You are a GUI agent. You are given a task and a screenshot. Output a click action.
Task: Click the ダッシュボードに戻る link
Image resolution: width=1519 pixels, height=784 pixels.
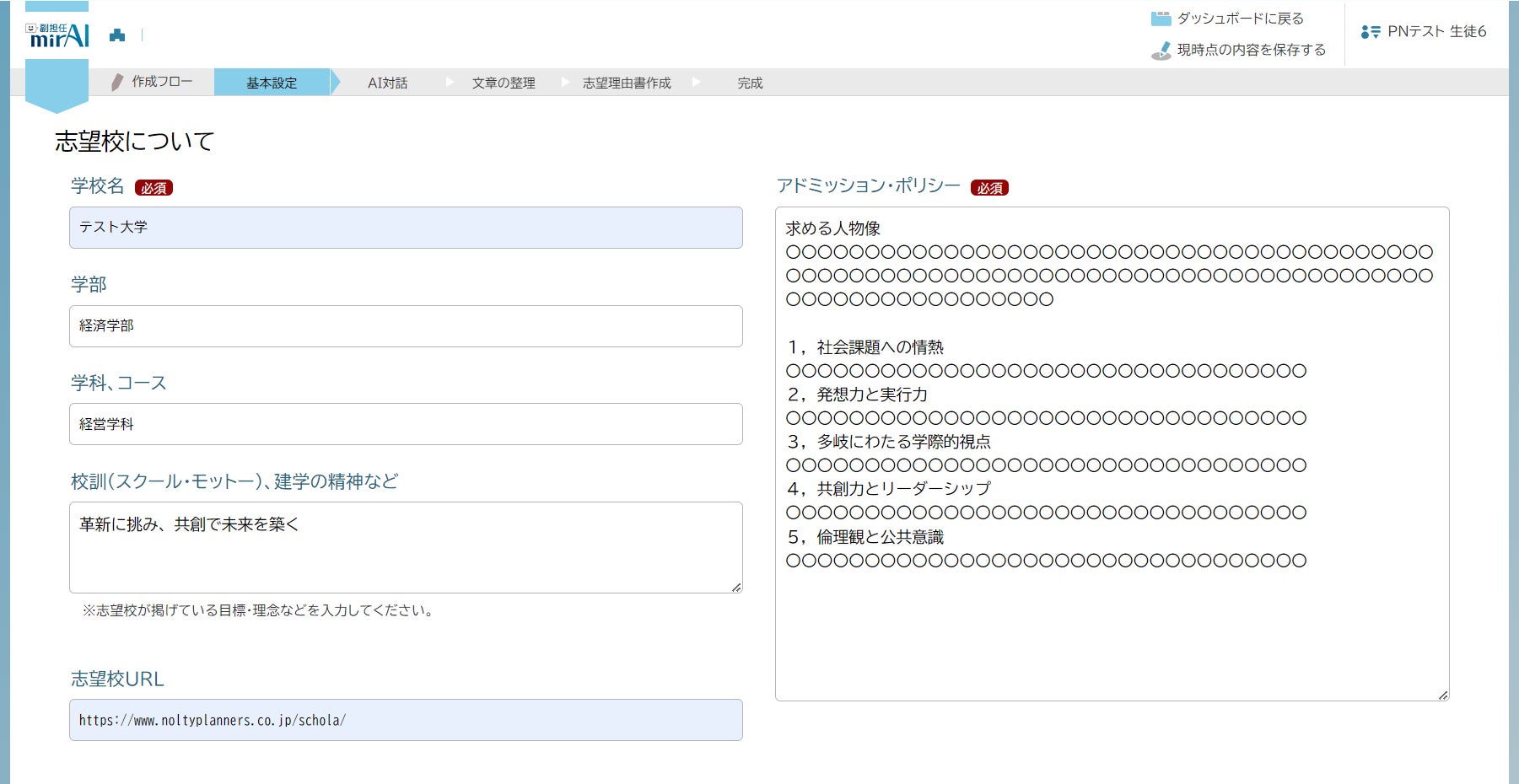1240,19
